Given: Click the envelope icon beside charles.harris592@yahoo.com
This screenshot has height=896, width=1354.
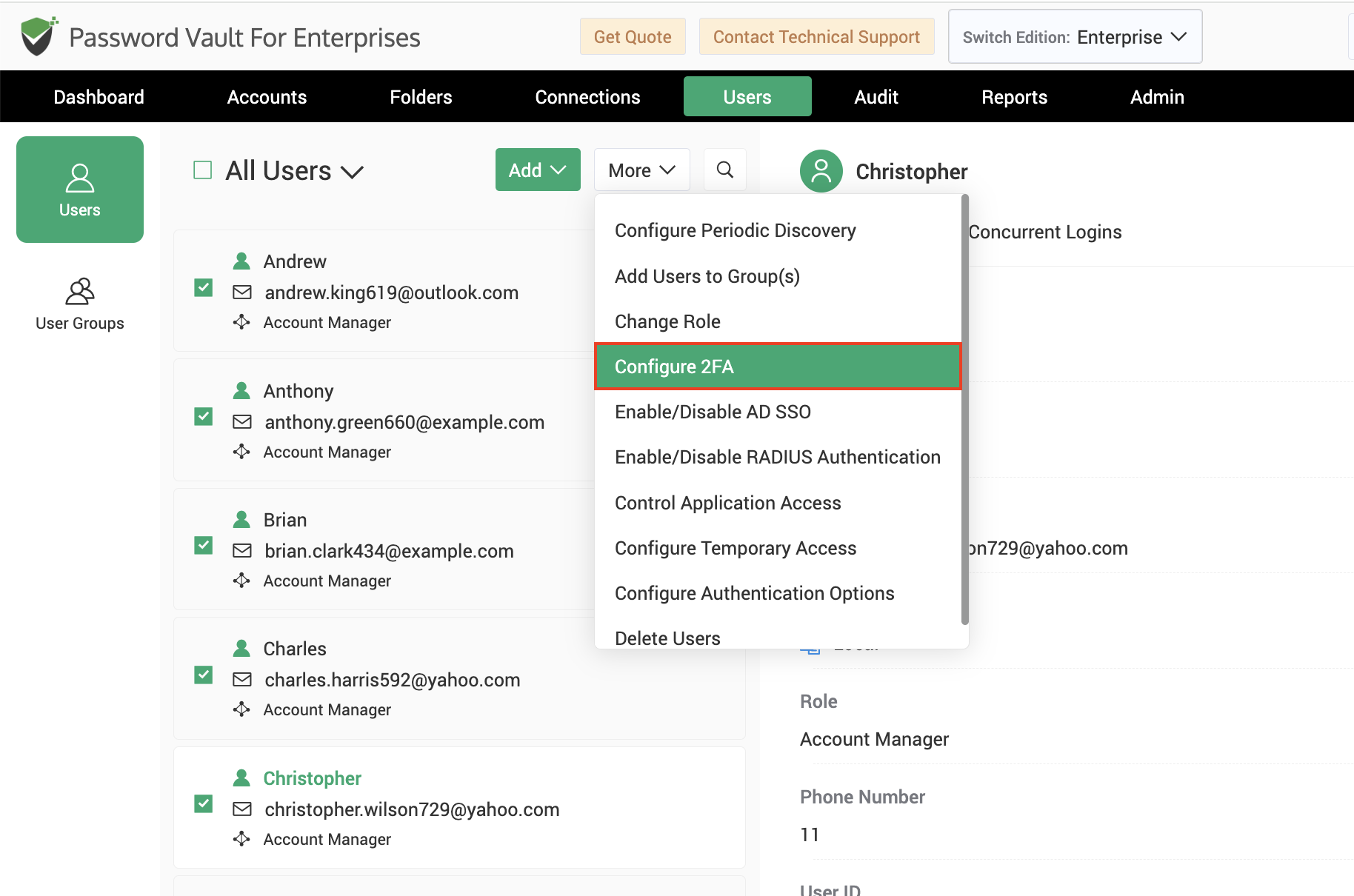Looking at the screenshot, I should coord(242,680).
